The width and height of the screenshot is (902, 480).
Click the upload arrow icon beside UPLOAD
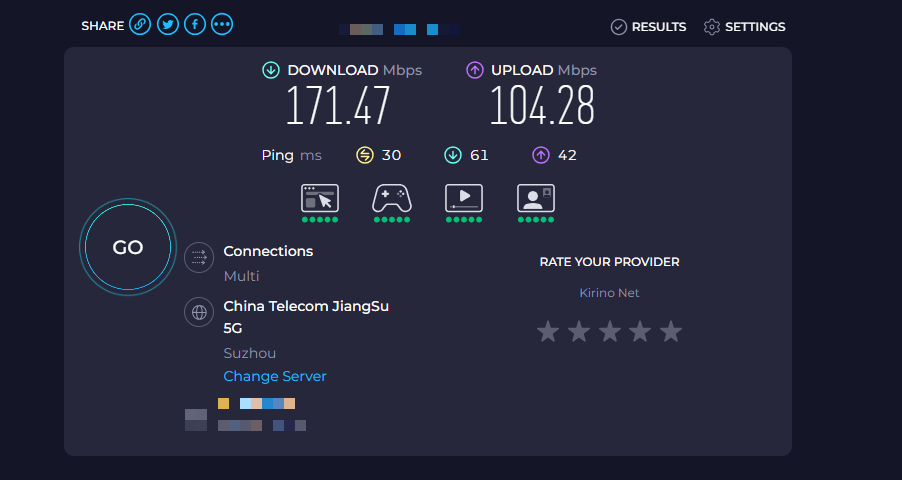point(475,70)
